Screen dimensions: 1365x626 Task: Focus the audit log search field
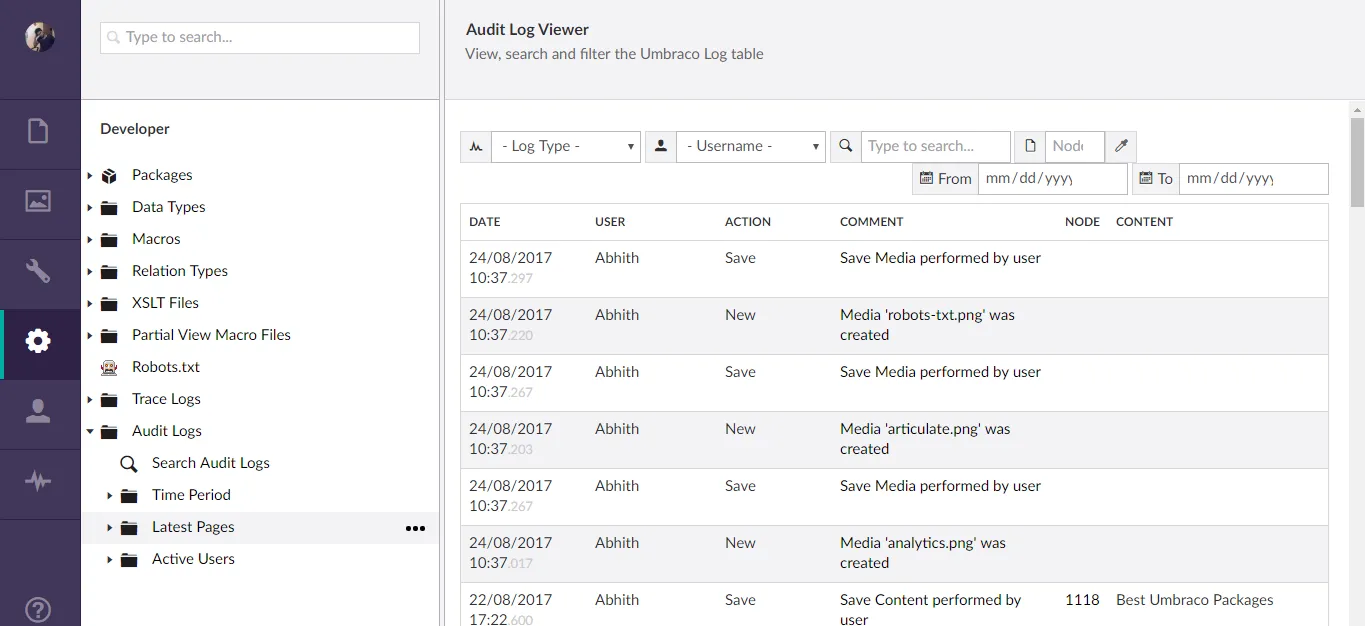[x=936, y=146]
